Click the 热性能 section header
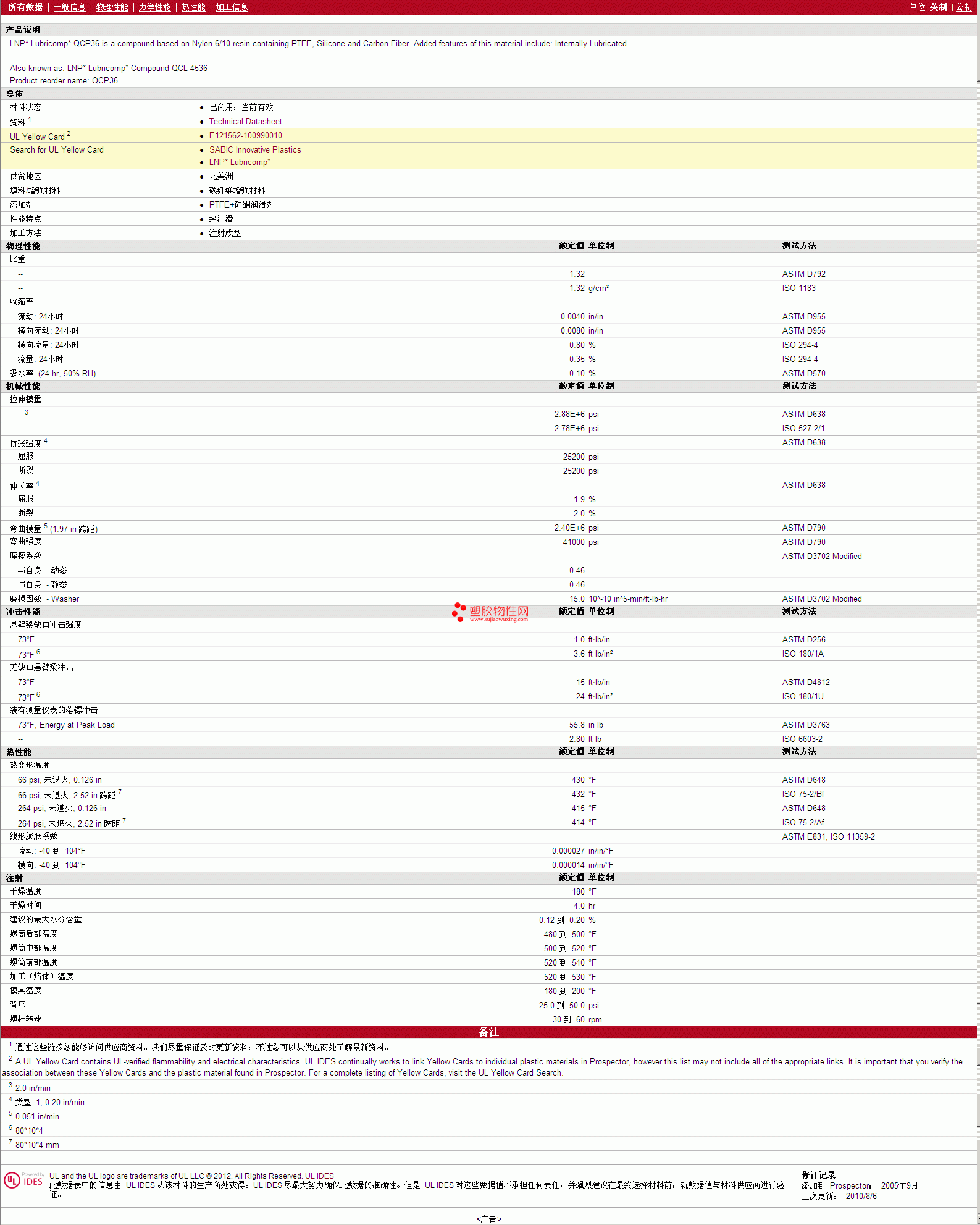This screenshot has height=1225, width=980. coord(19,752)
